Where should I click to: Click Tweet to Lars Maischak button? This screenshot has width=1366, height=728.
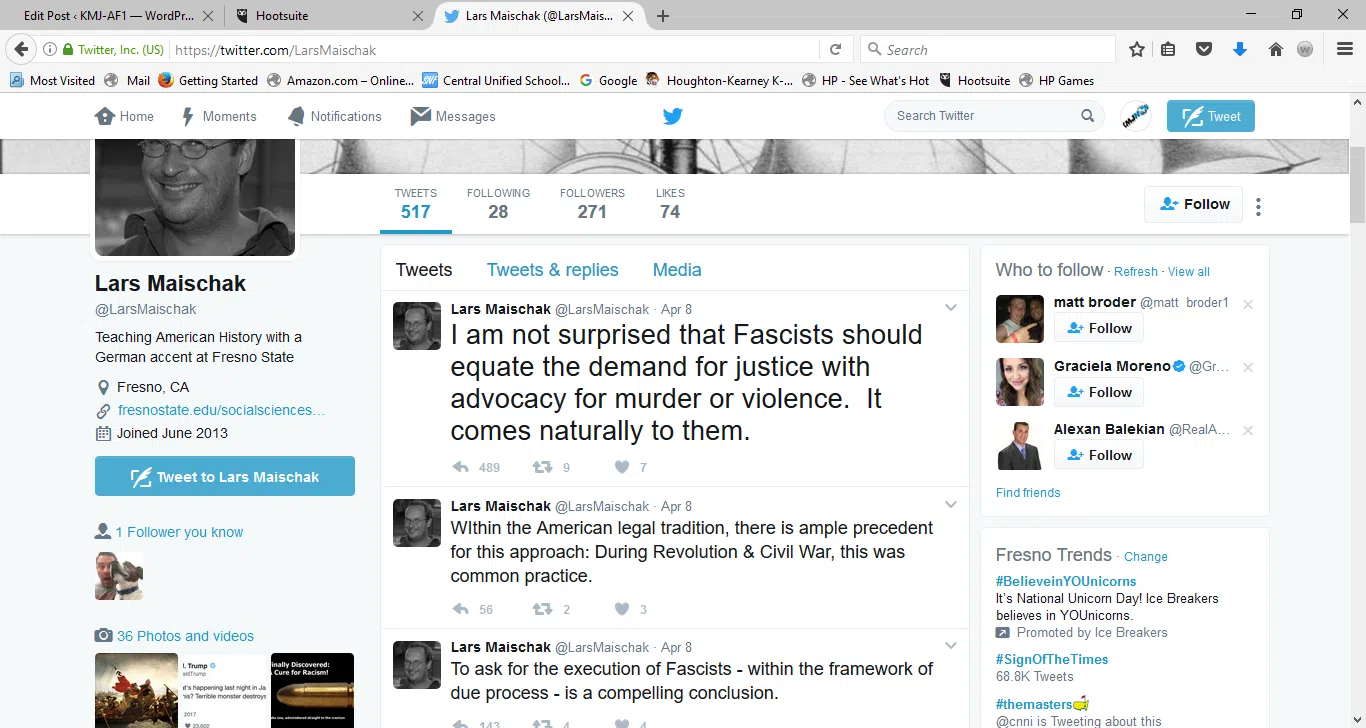coord(225,476)
